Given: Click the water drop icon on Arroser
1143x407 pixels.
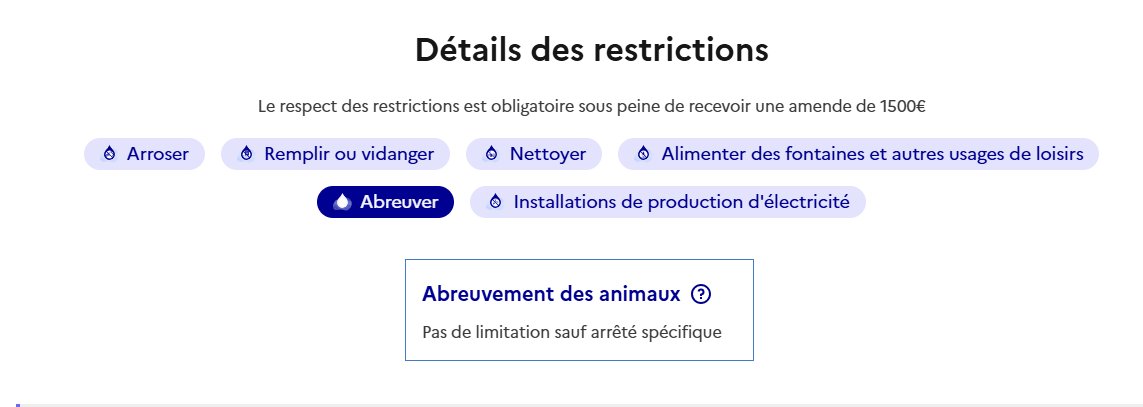Looking at the screenshot, I should [109, 154].
